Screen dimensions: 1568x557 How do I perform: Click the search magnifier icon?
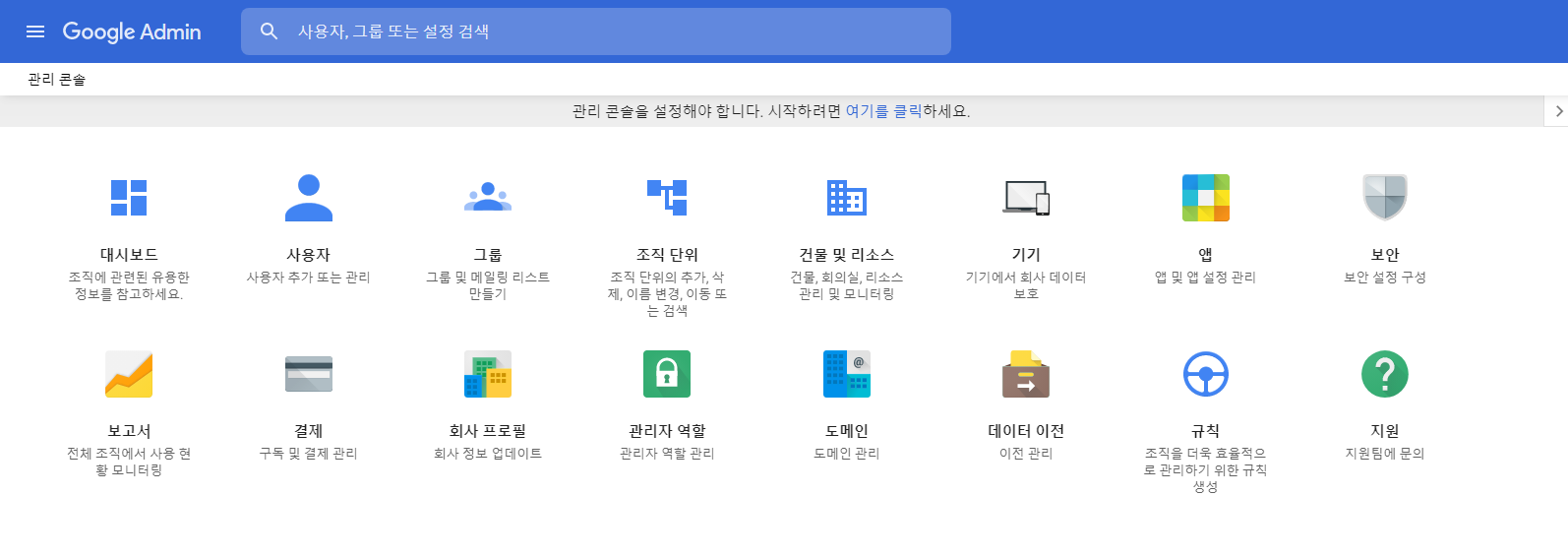(x=269, y=31)
